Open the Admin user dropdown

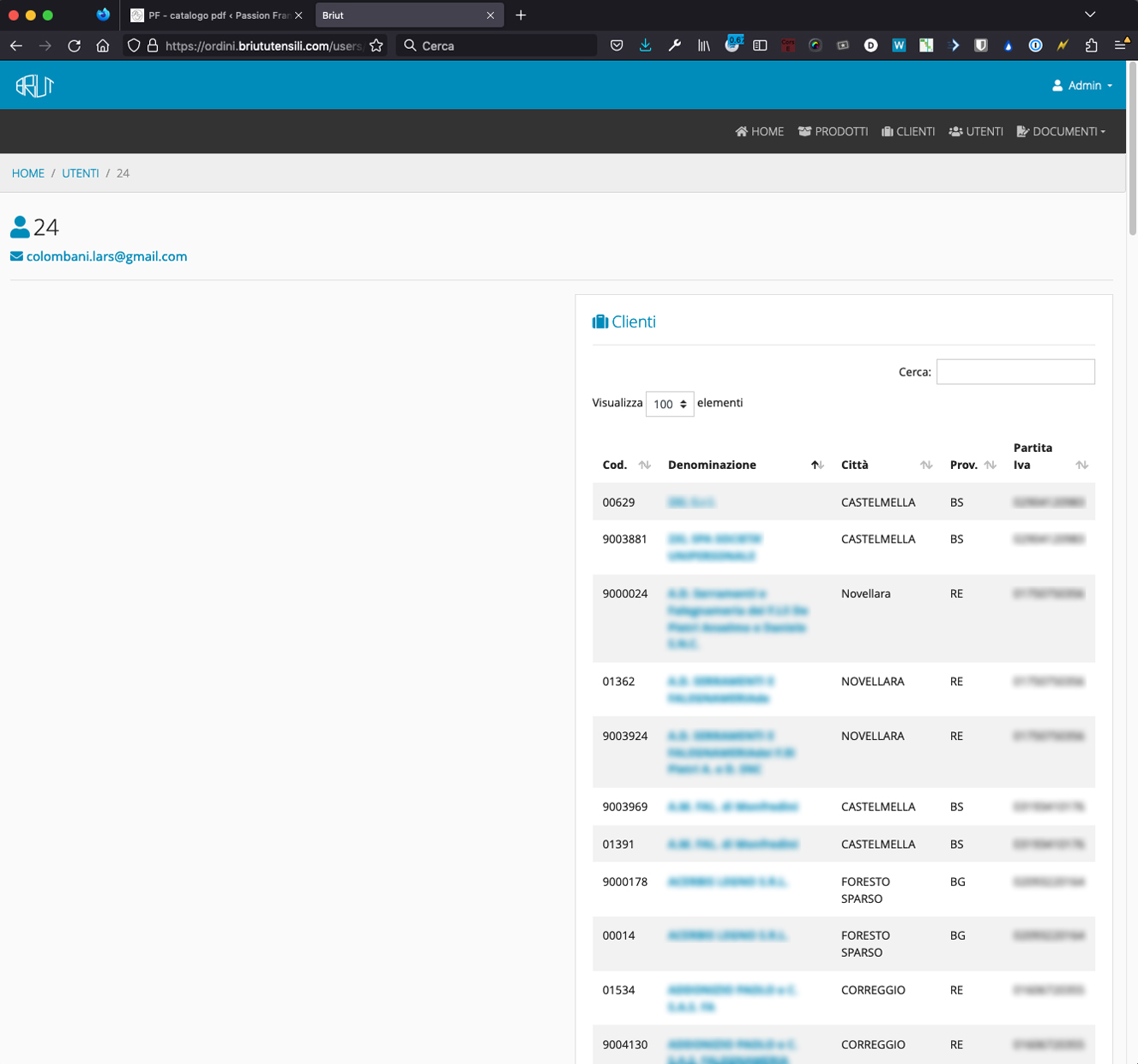pos(1082,86)
